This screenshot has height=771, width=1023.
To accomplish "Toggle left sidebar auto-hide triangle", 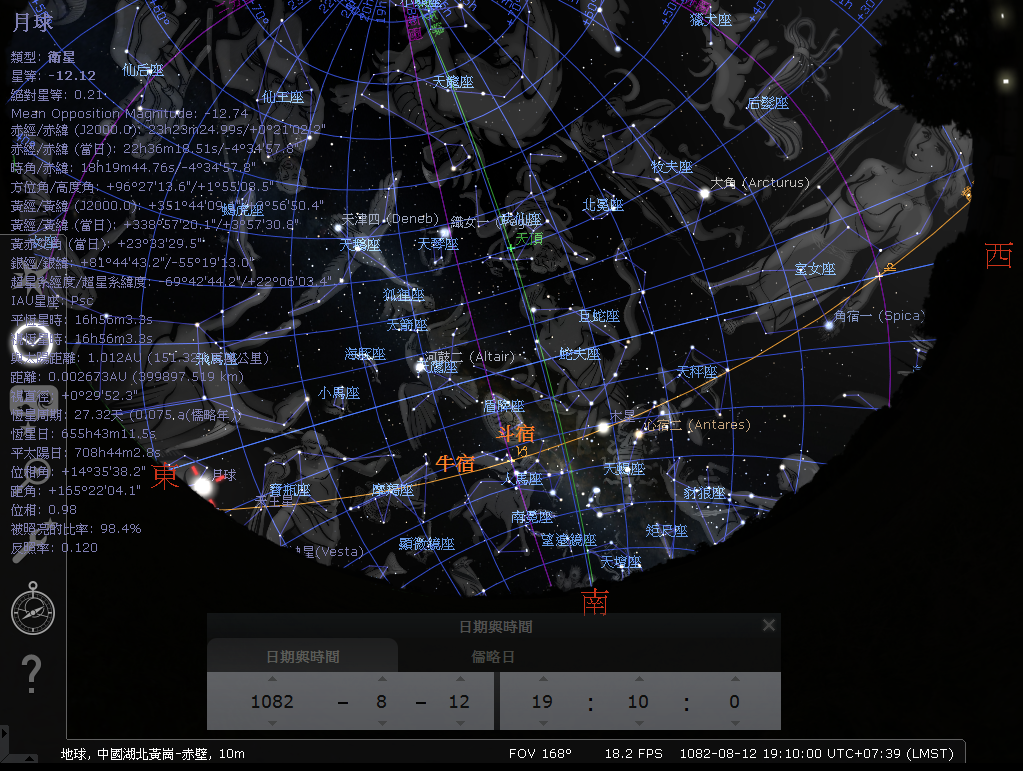I will [x=4, y=733].
